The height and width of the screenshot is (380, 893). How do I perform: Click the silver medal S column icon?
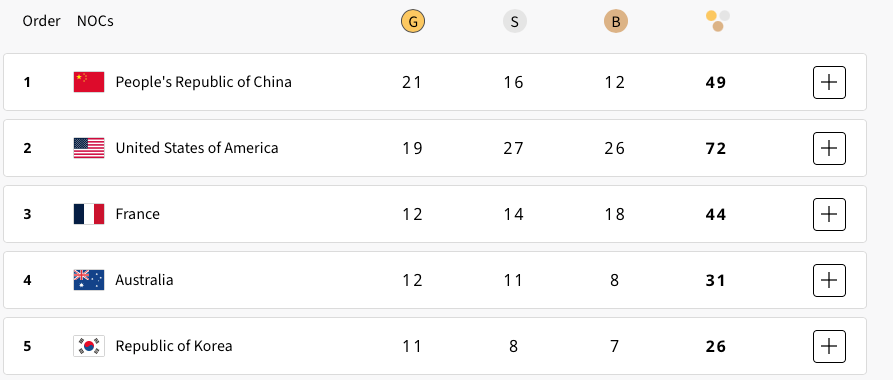tap(514, 22)
